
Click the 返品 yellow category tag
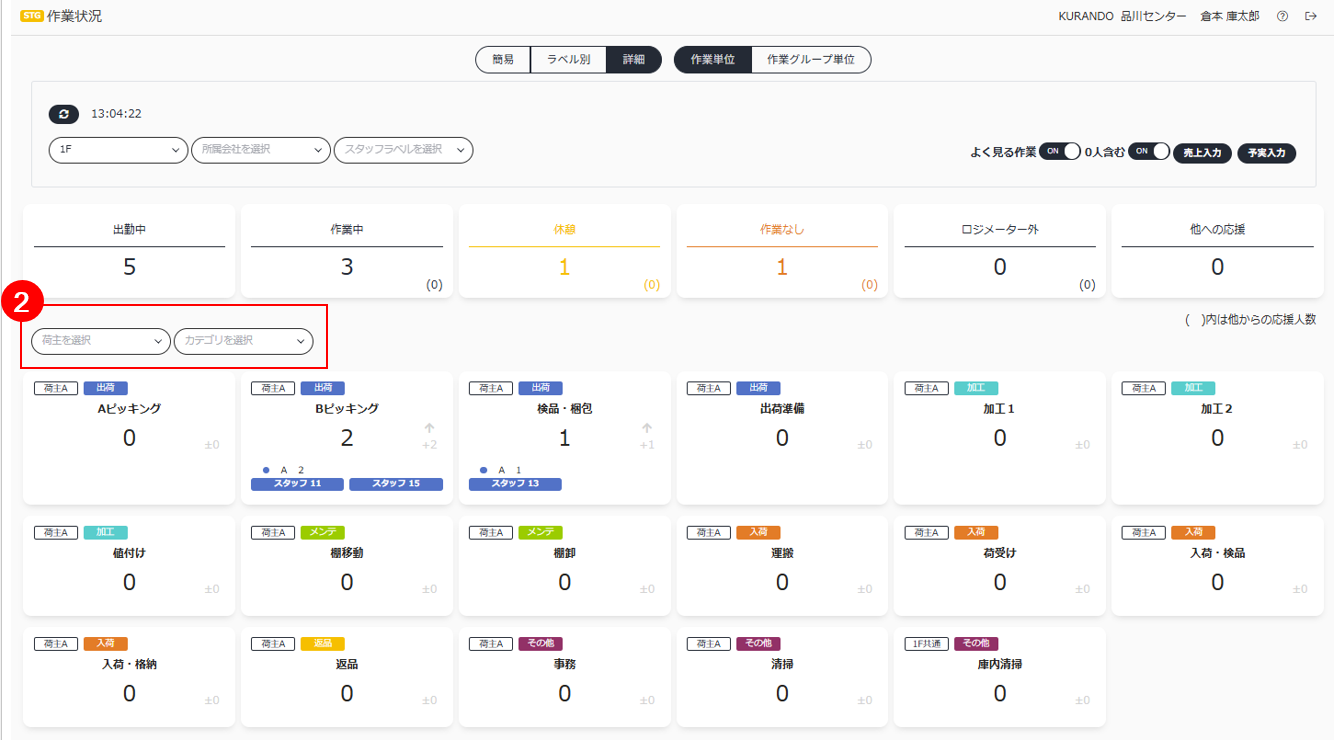coord(323,644)
